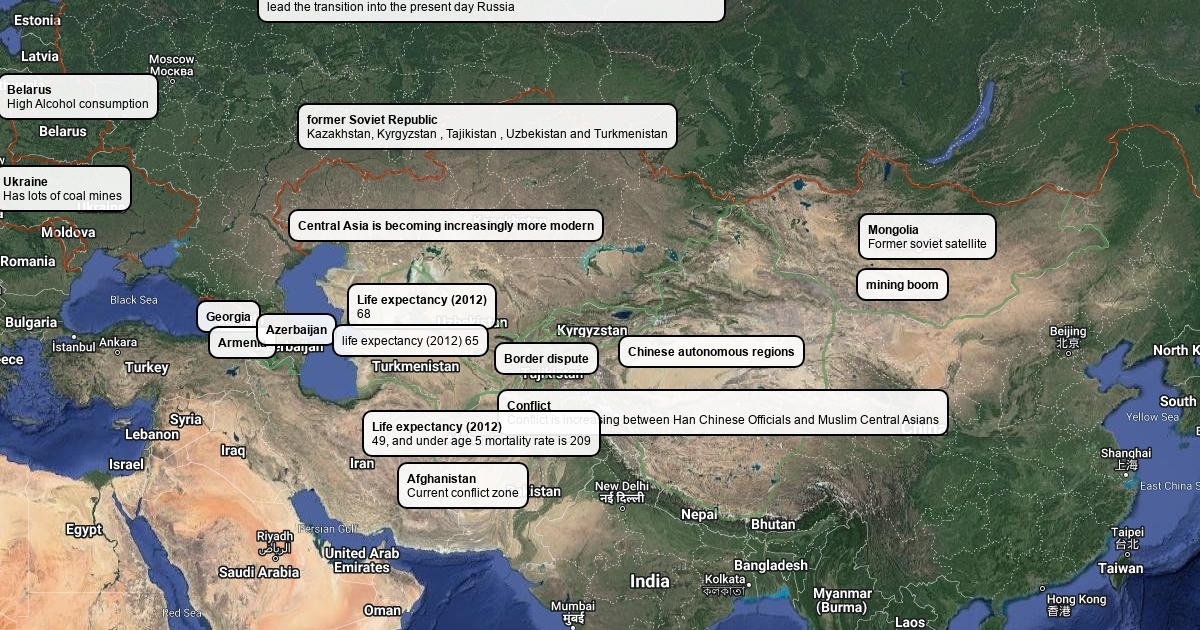
Task: Select the Saudi Arabia country name
Action: pos(259,573)
